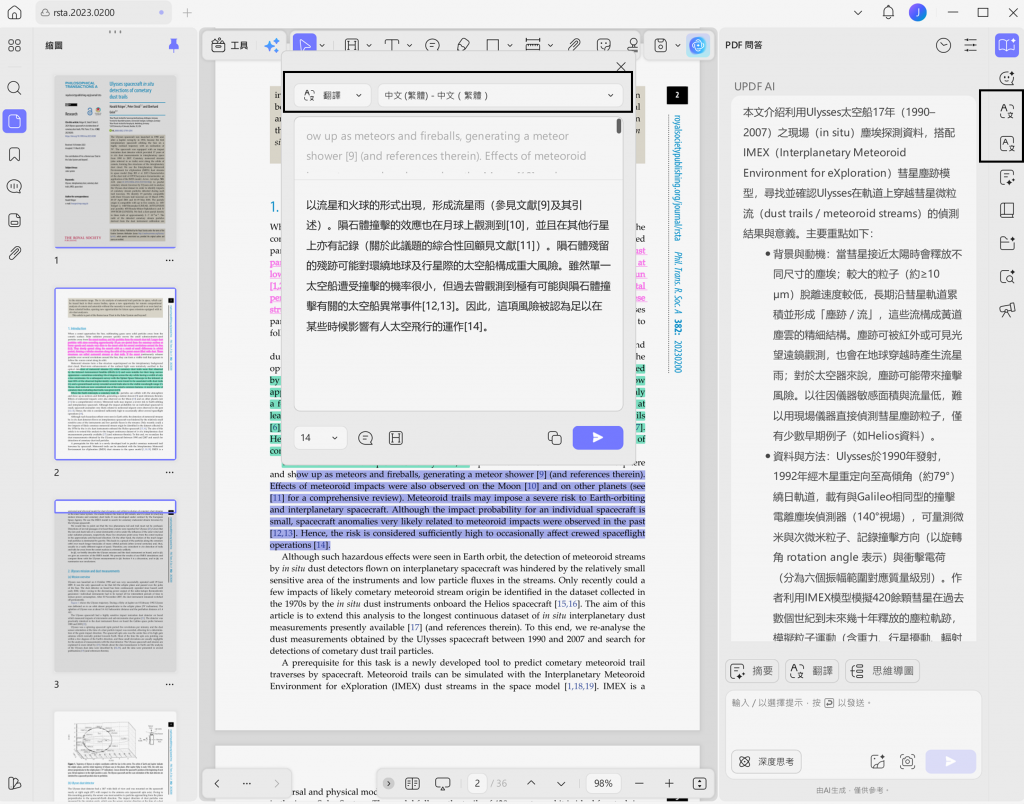
Task: Open tab list dropdown chevron
Action: pos(858,12)
